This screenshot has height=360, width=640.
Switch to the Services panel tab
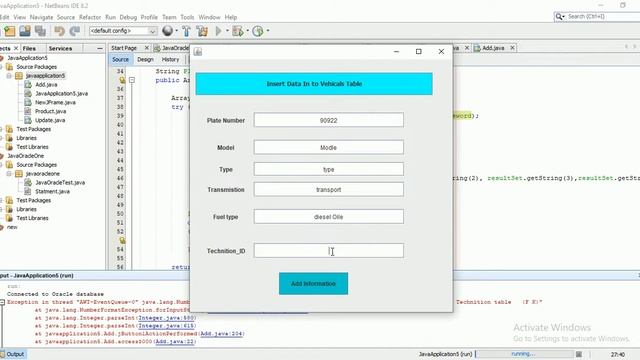point(60,48)
